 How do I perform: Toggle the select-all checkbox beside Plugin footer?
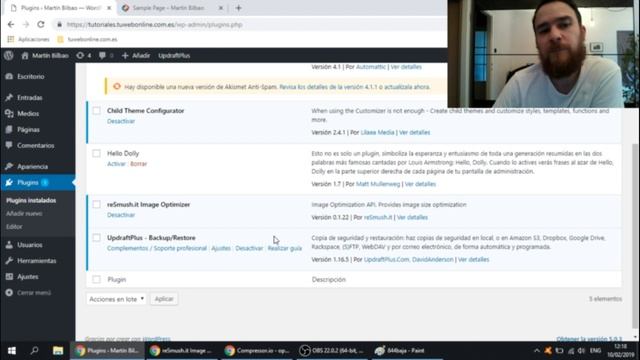96,280
